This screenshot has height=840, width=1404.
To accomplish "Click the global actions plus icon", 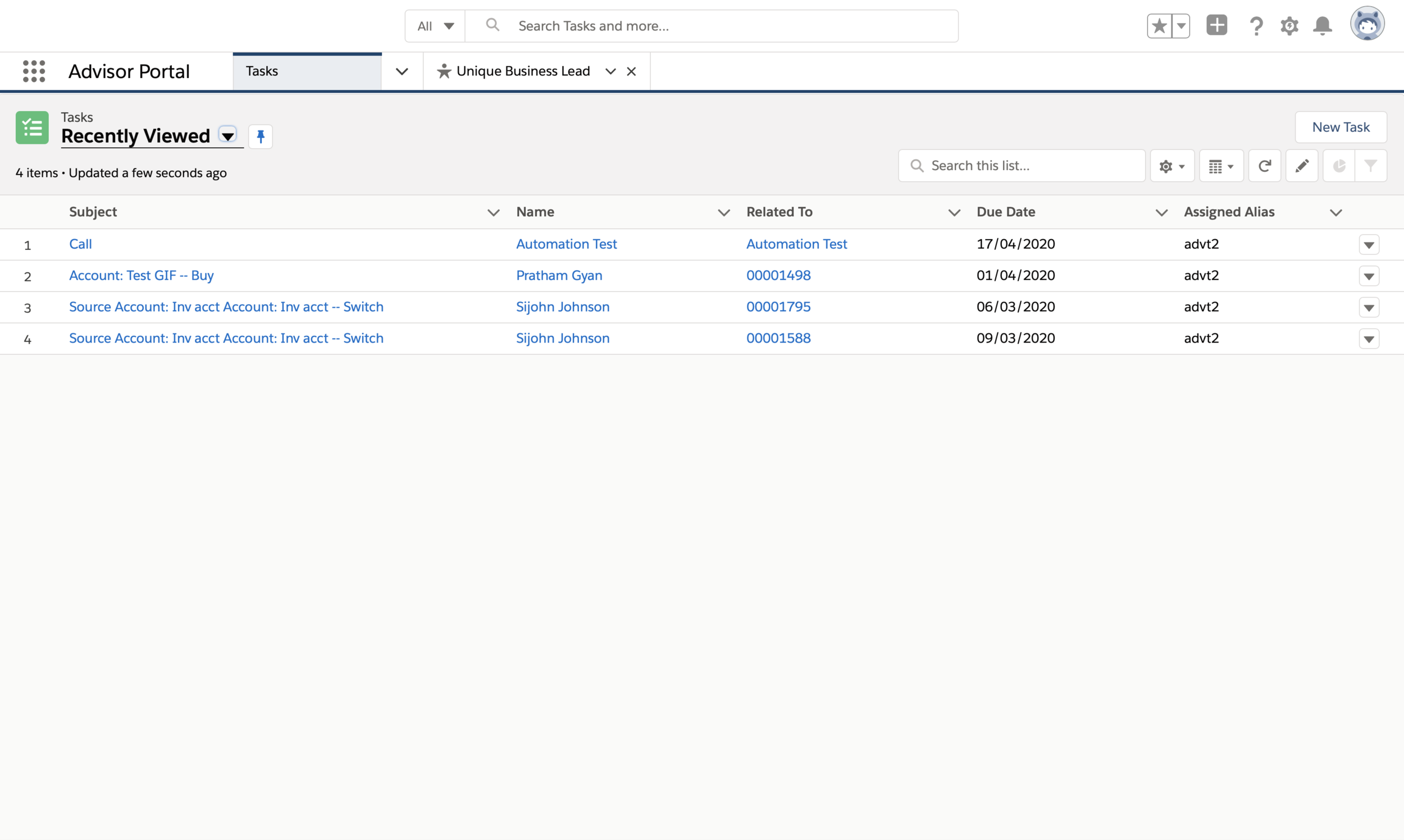I will (1216, 25).
